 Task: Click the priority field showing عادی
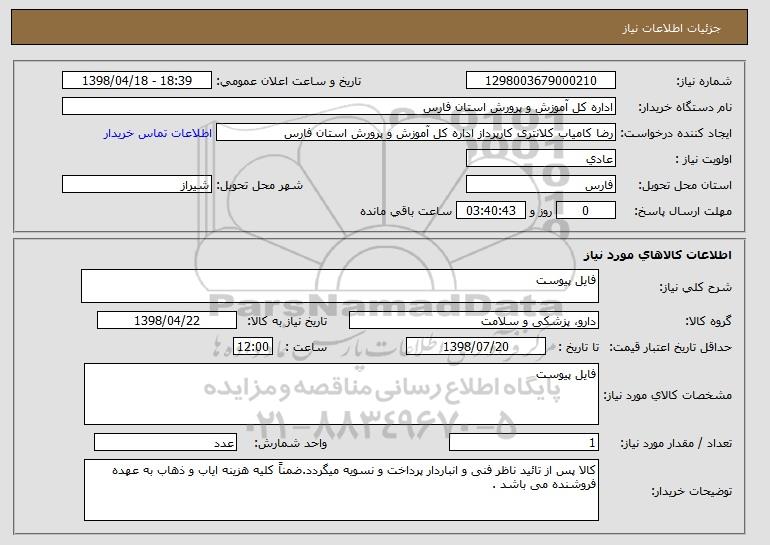tap(541, 159)
